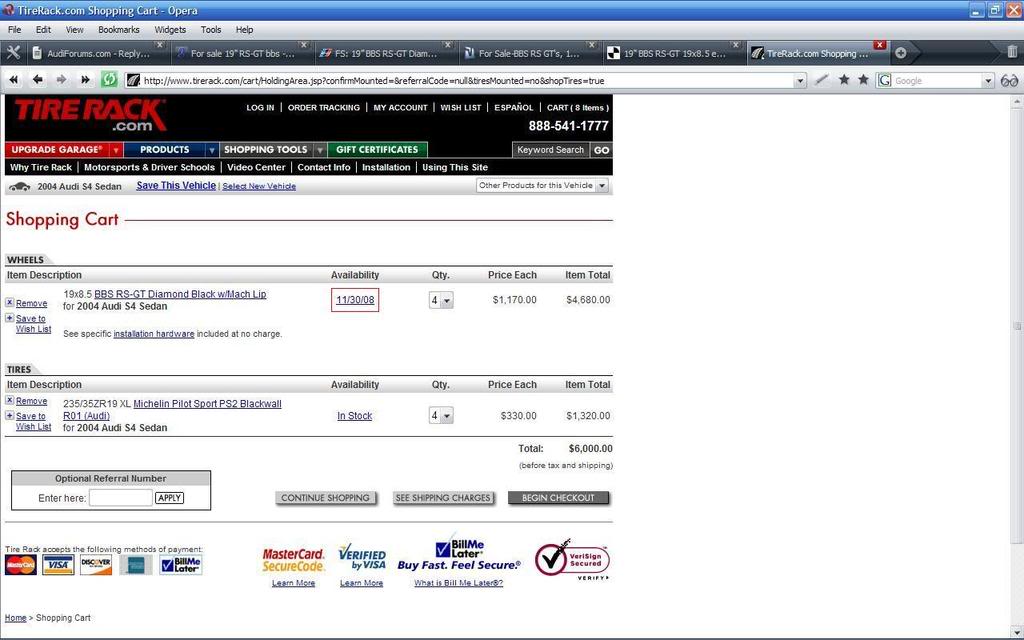Click the VeriSign Secured seal

(570, 560)
